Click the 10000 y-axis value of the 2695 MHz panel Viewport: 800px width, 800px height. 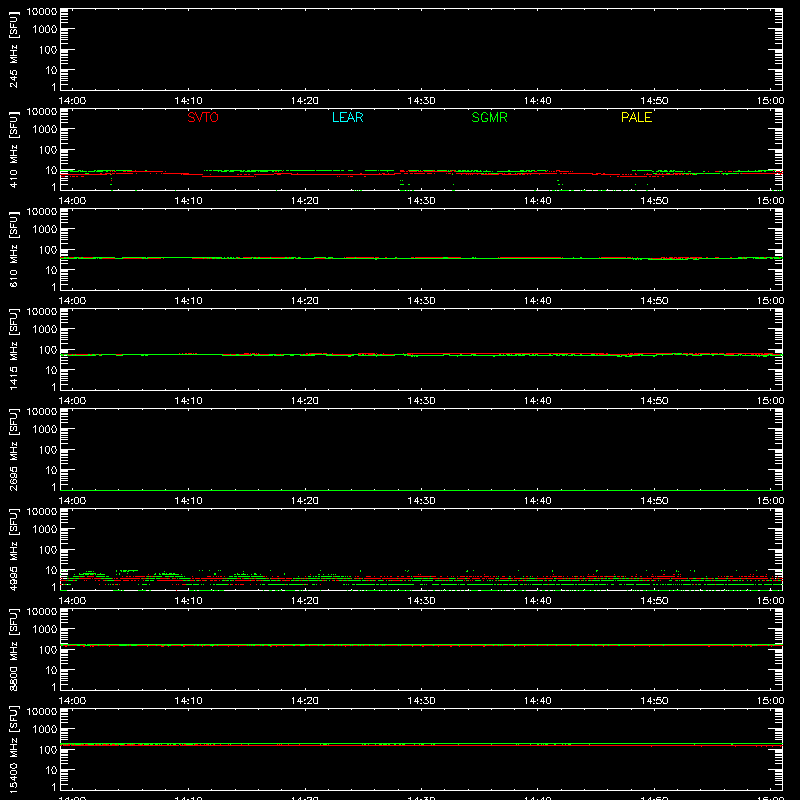coord(42,412)
